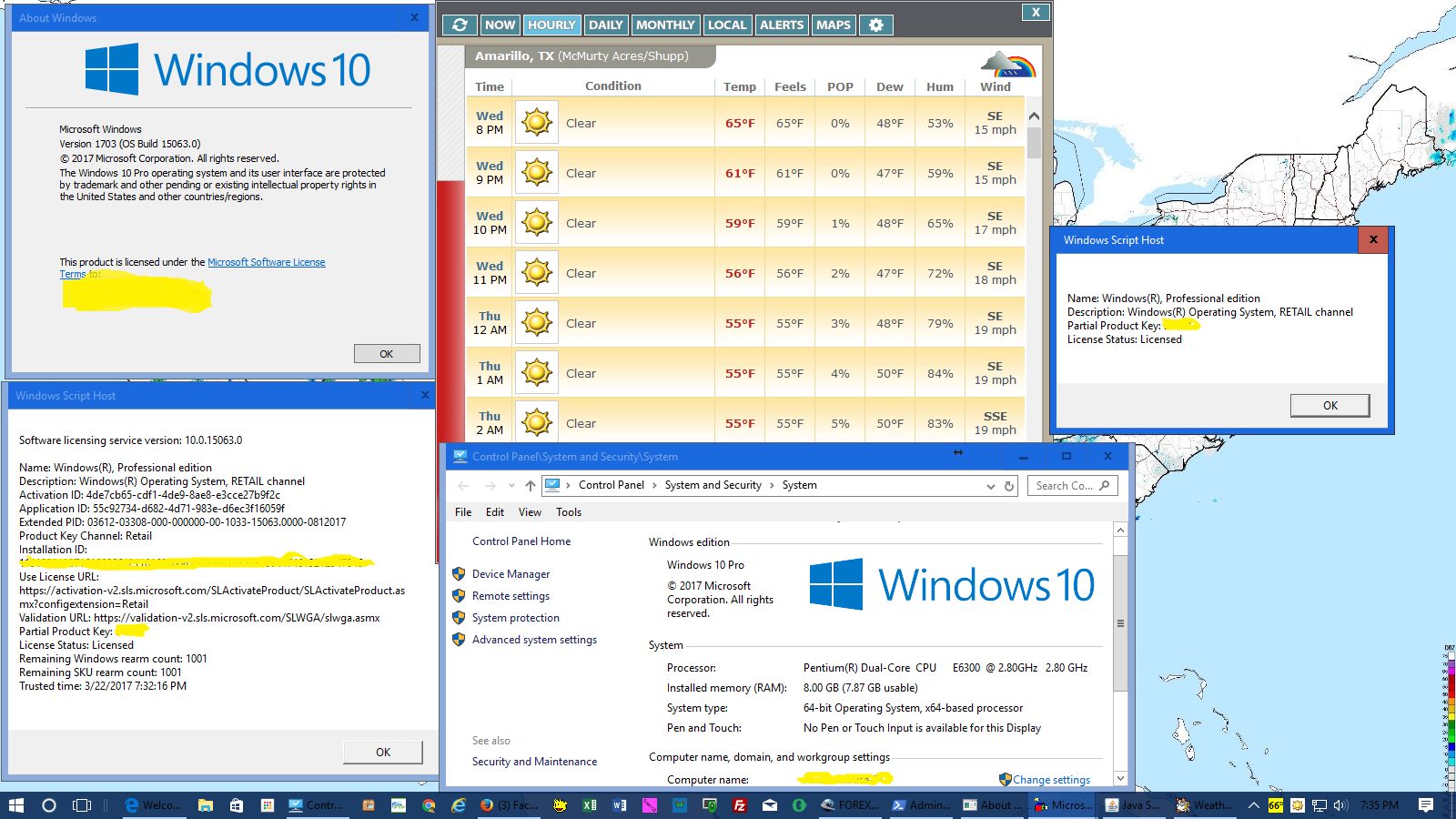Open Word from the taskbar
This screenshot has width=1456, height=819.
coord(620,805)
